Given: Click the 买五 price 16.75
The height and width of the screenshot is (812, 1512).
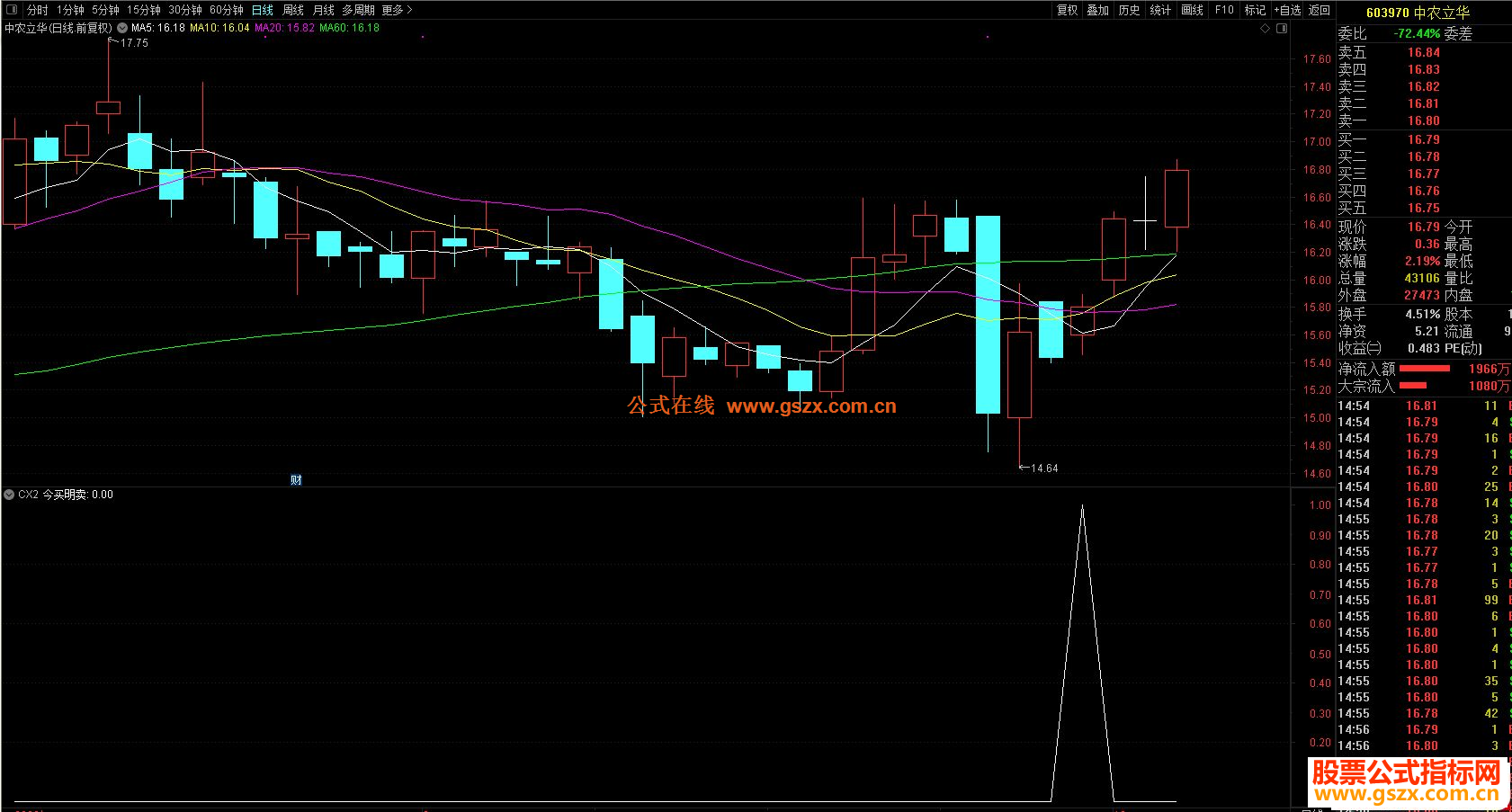Looking at the screenshot, I should 1424,208.
